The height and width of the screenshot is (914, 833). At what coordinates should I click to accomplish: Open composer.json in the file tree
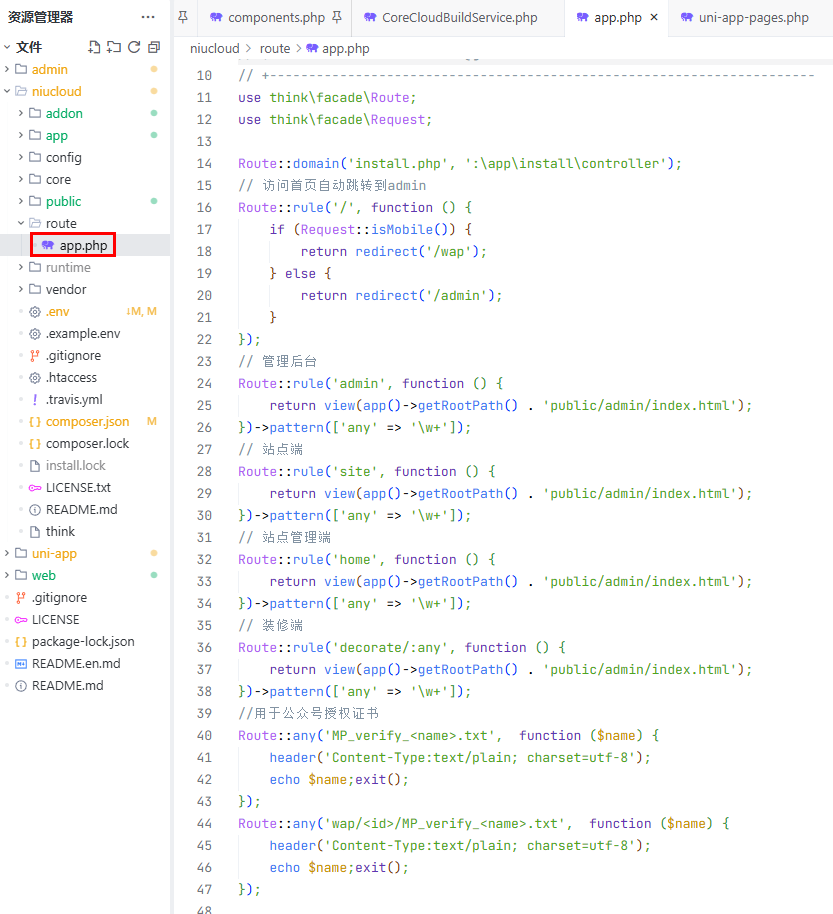click(x=87, y=421)
